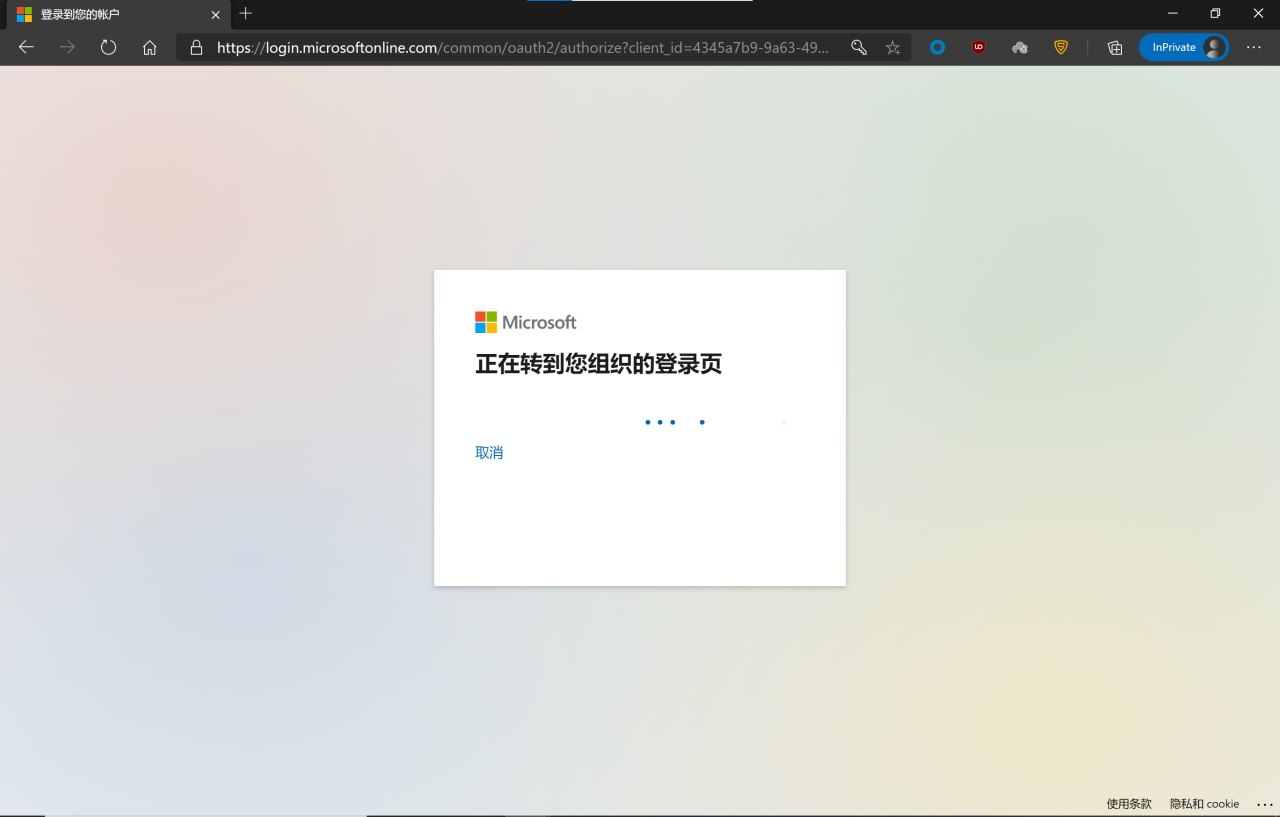Go back to the previous page
The height and width of the screenshot is (817, 1280).
tap(26, 47)
